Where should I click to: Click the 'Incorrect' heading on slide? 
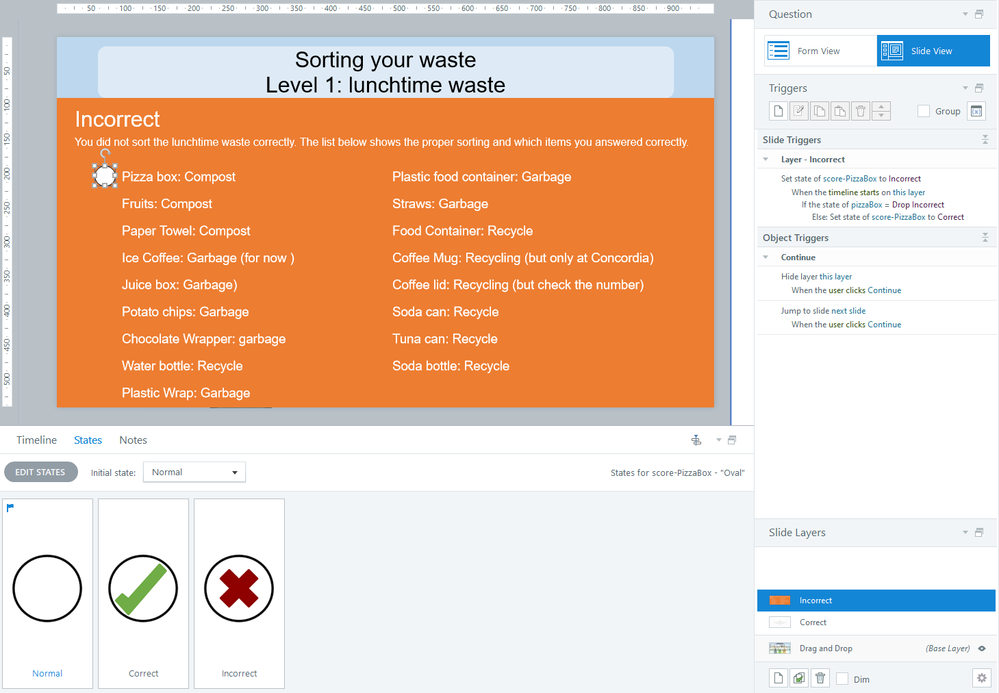(117, 120)
